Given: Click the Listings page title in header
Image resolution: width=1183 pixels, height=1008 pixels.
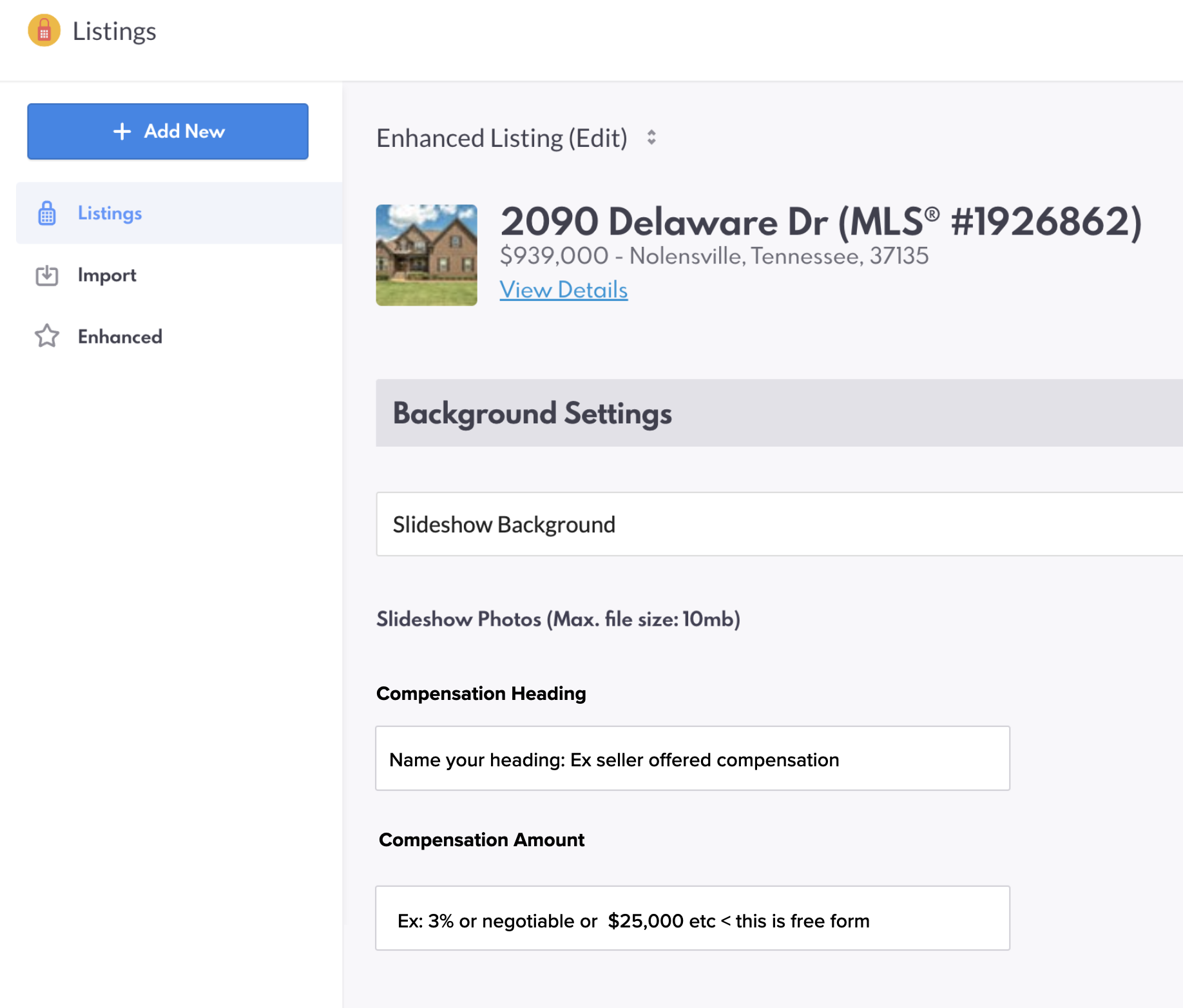Looking at the screenshot, I should (x=114, y=31).
